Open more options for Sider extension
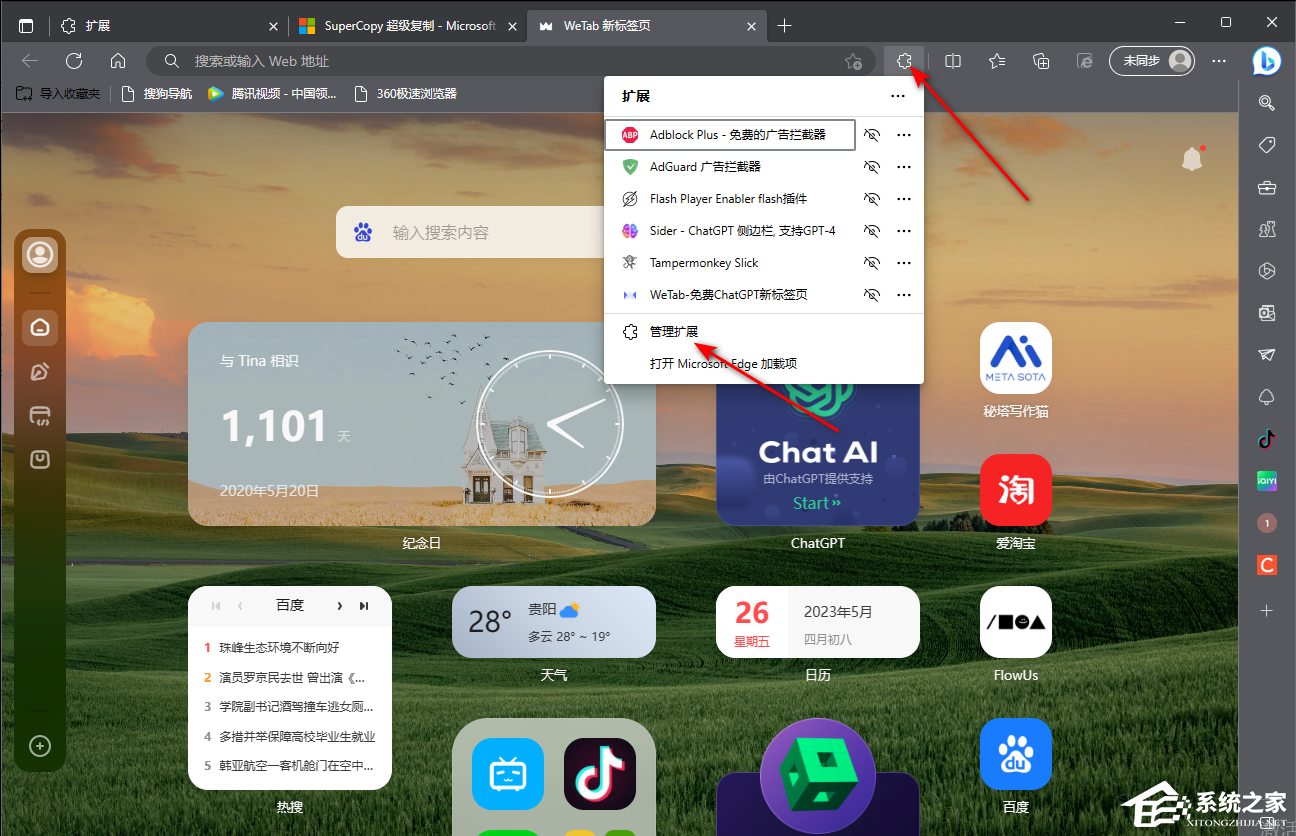This screenshot has height=836, width=1296. point(904,231)
